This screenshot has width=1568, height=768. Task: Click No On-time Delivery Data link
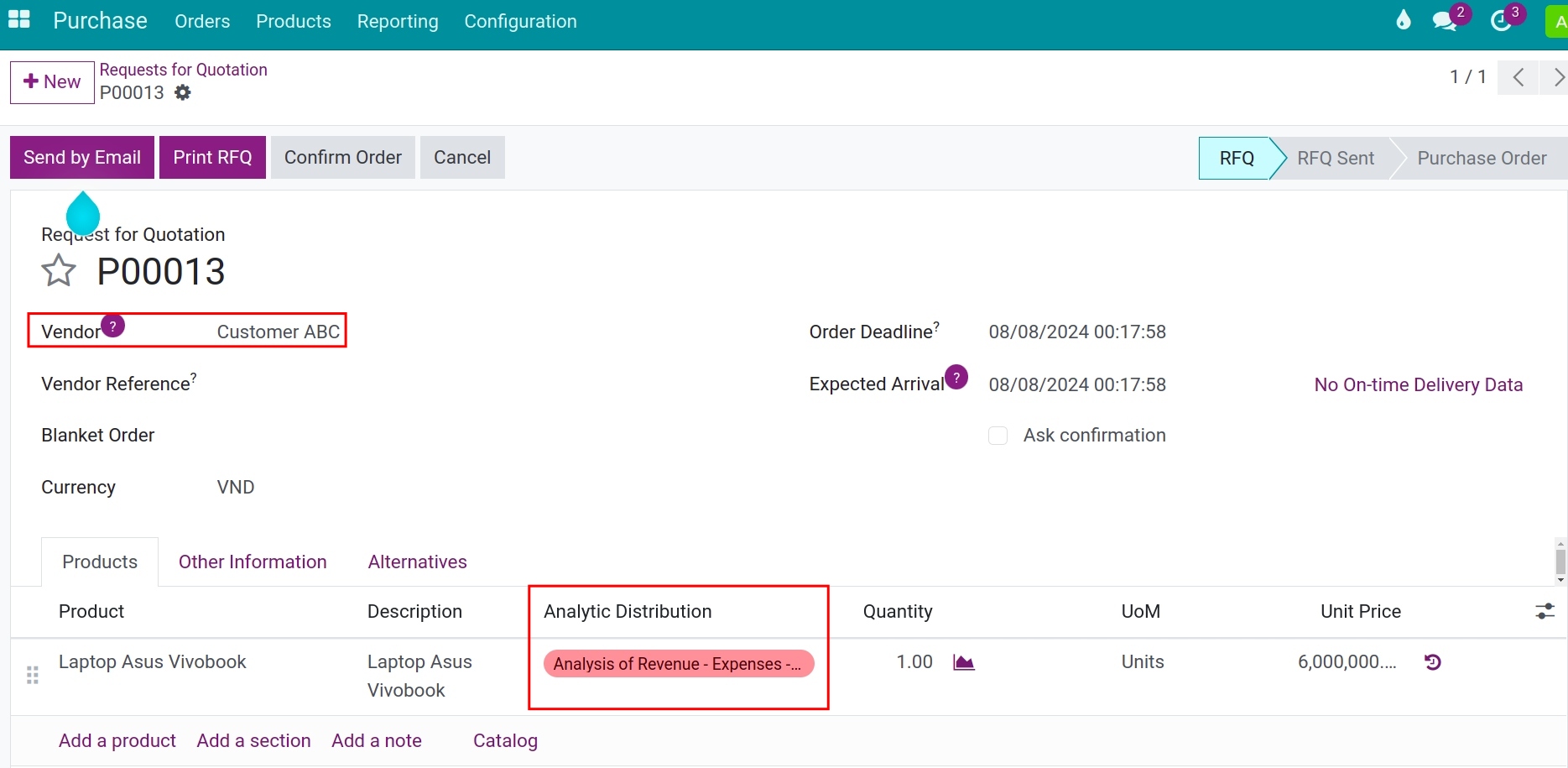click(x=1418, y=384)
